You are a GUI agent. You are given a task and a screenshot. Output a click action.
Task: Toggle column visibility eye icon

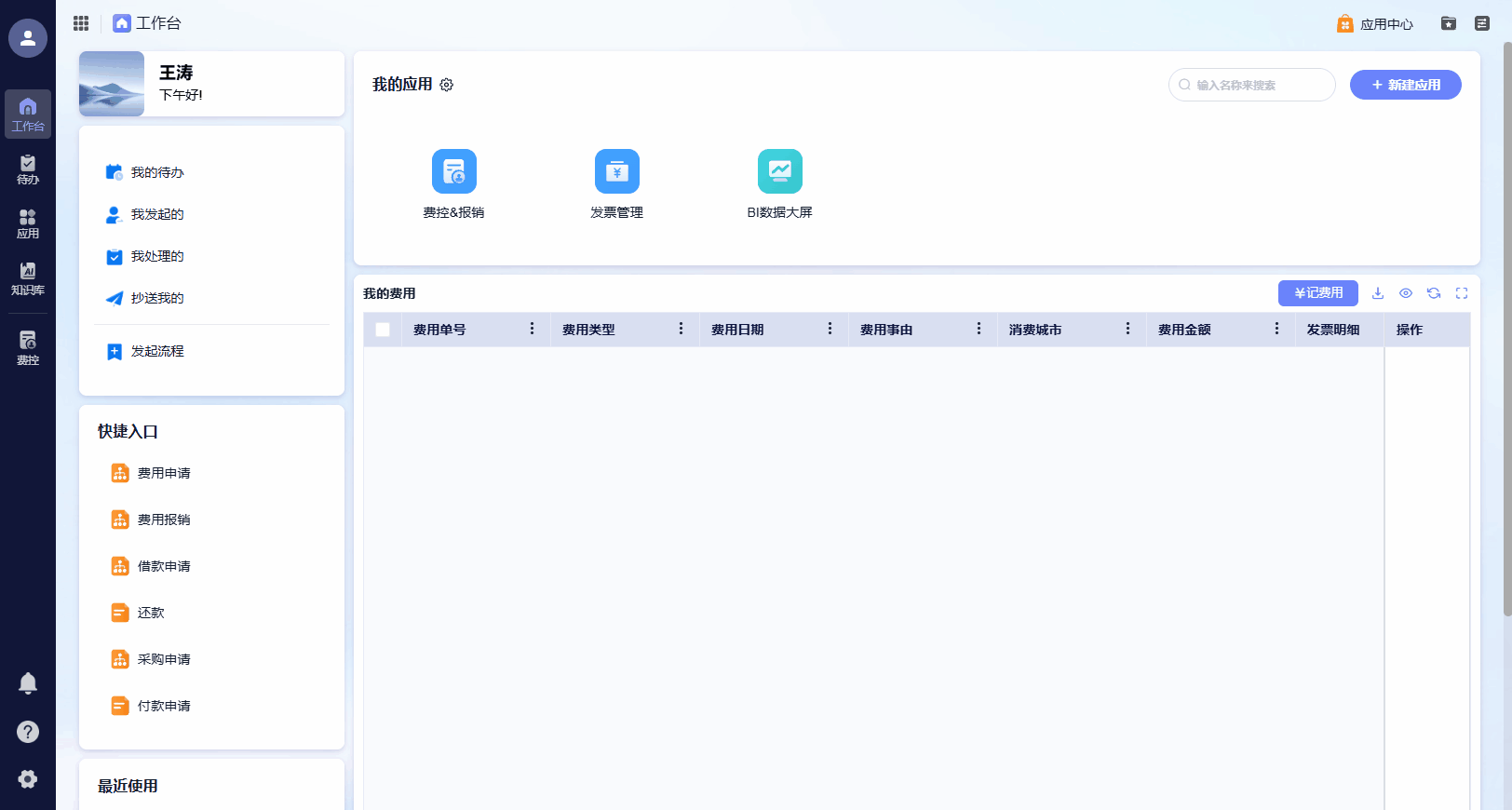tap(1406, 293)
